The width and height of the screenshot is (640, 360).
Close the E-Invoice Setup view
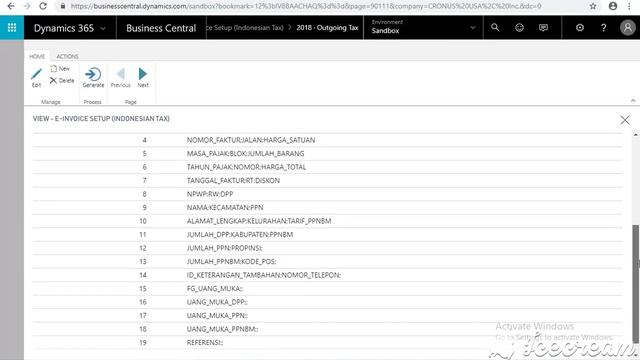[624, 120]
